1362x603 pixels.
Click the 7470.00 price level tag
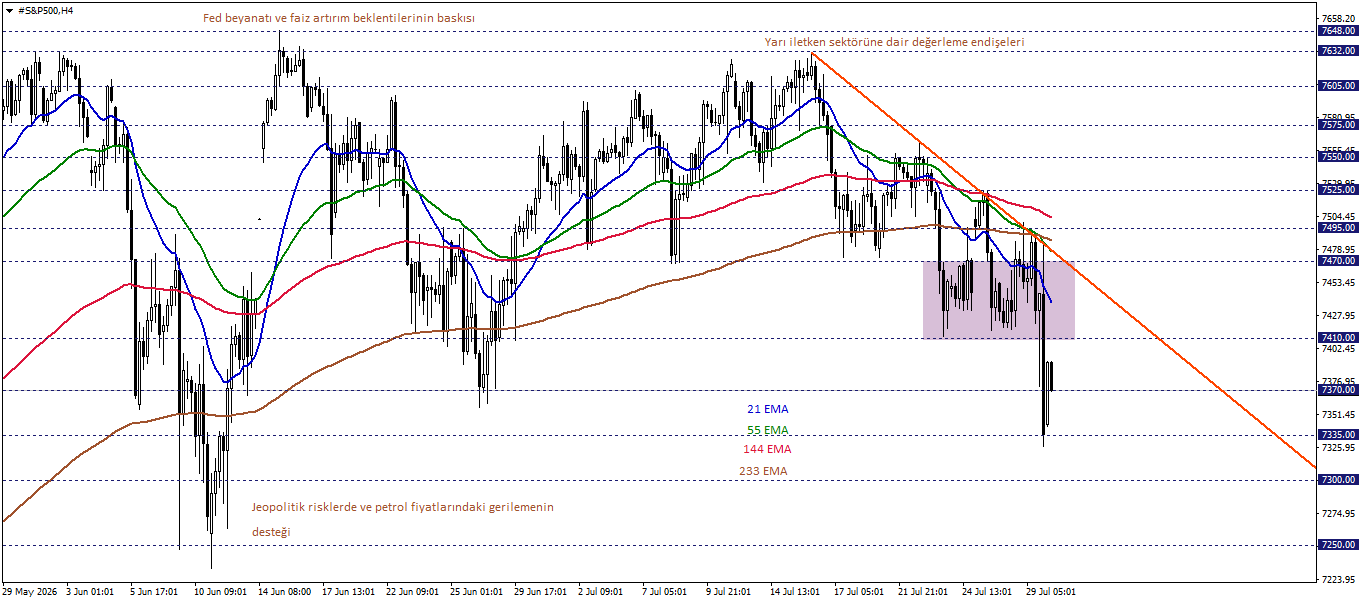1338,260
